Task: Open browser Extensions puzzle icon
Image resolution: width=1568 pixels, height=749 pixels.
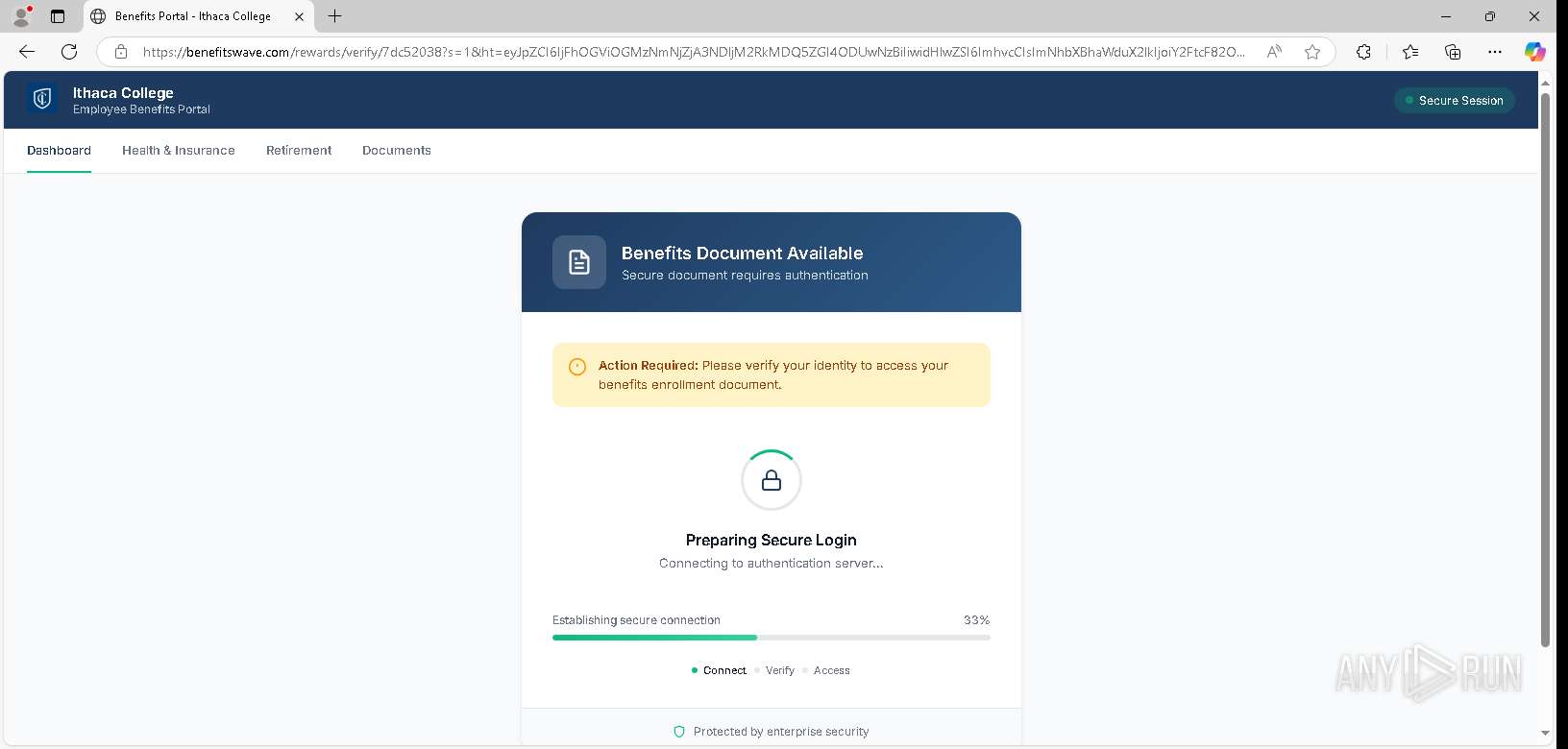Action: [1363, 52]
